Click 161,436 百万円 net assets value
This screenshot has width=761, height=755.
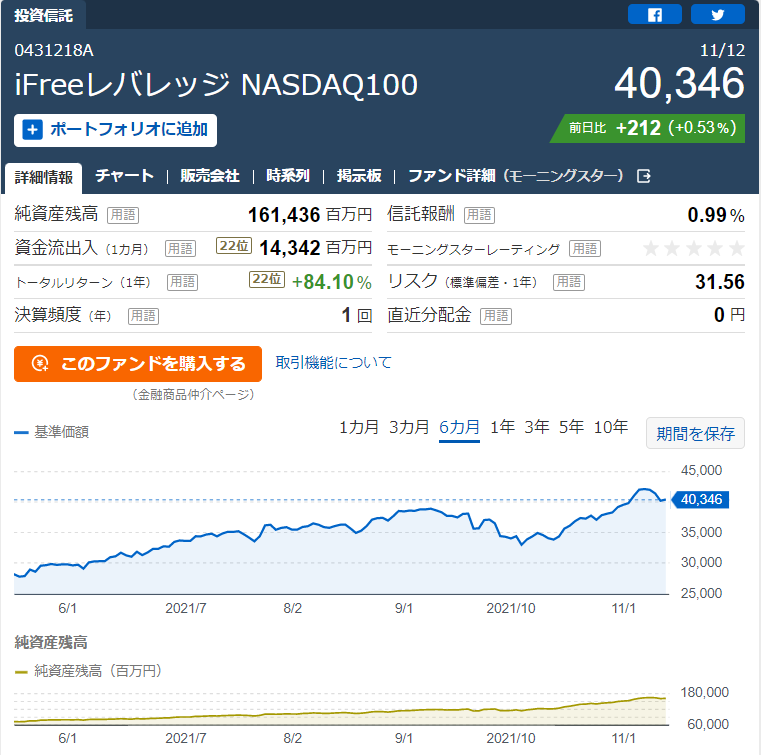click(310, 215)
